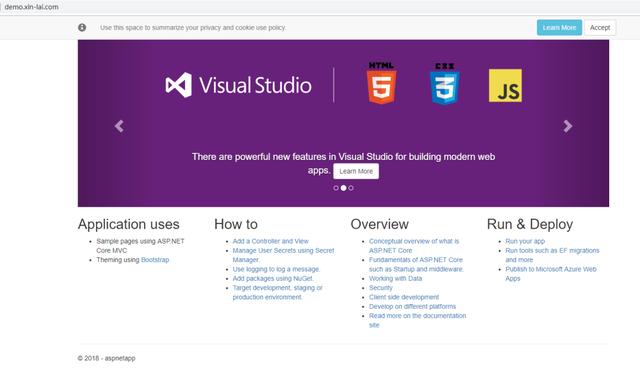Screen dimensions: 640x374
Task: Click the info icon in cookie banner
Action: (82, 27)
